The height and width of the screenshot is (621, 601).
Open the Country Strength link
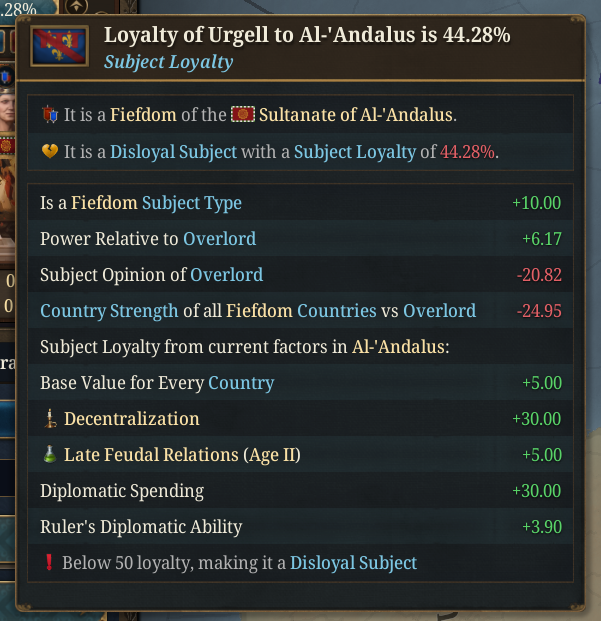pos(109,311)
